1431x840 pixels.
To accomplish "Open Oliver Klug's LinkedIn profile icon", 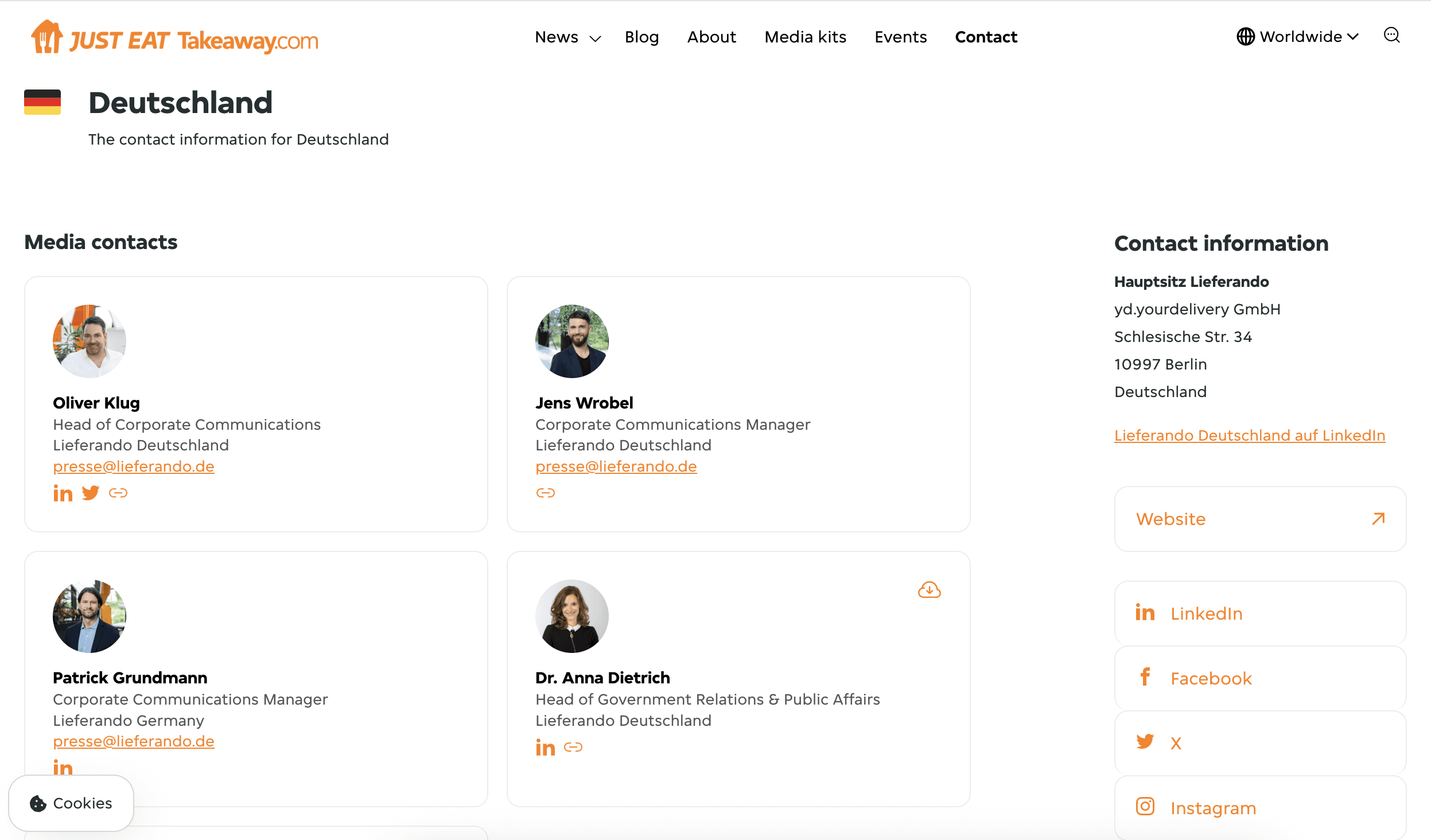I will (x=63, y=493).
